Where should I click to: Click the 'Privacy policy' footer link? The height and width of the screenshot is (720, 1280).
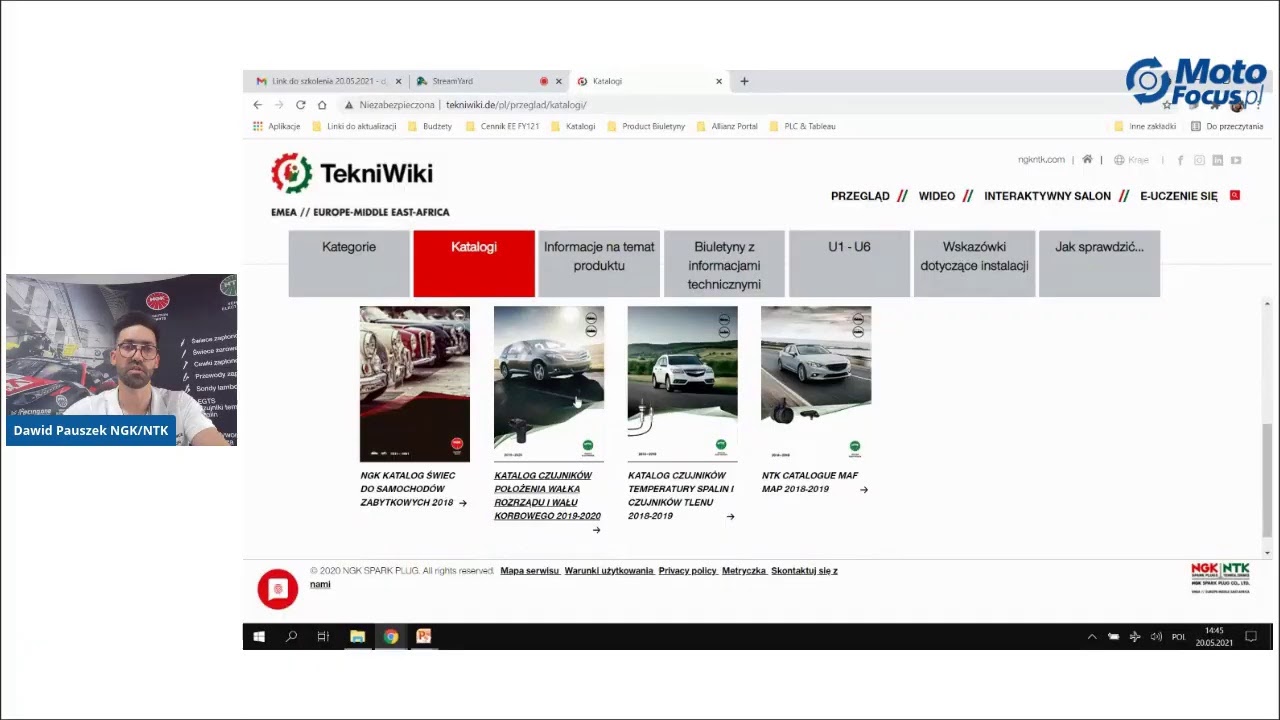pyautogui.click(x=688, y=571)
